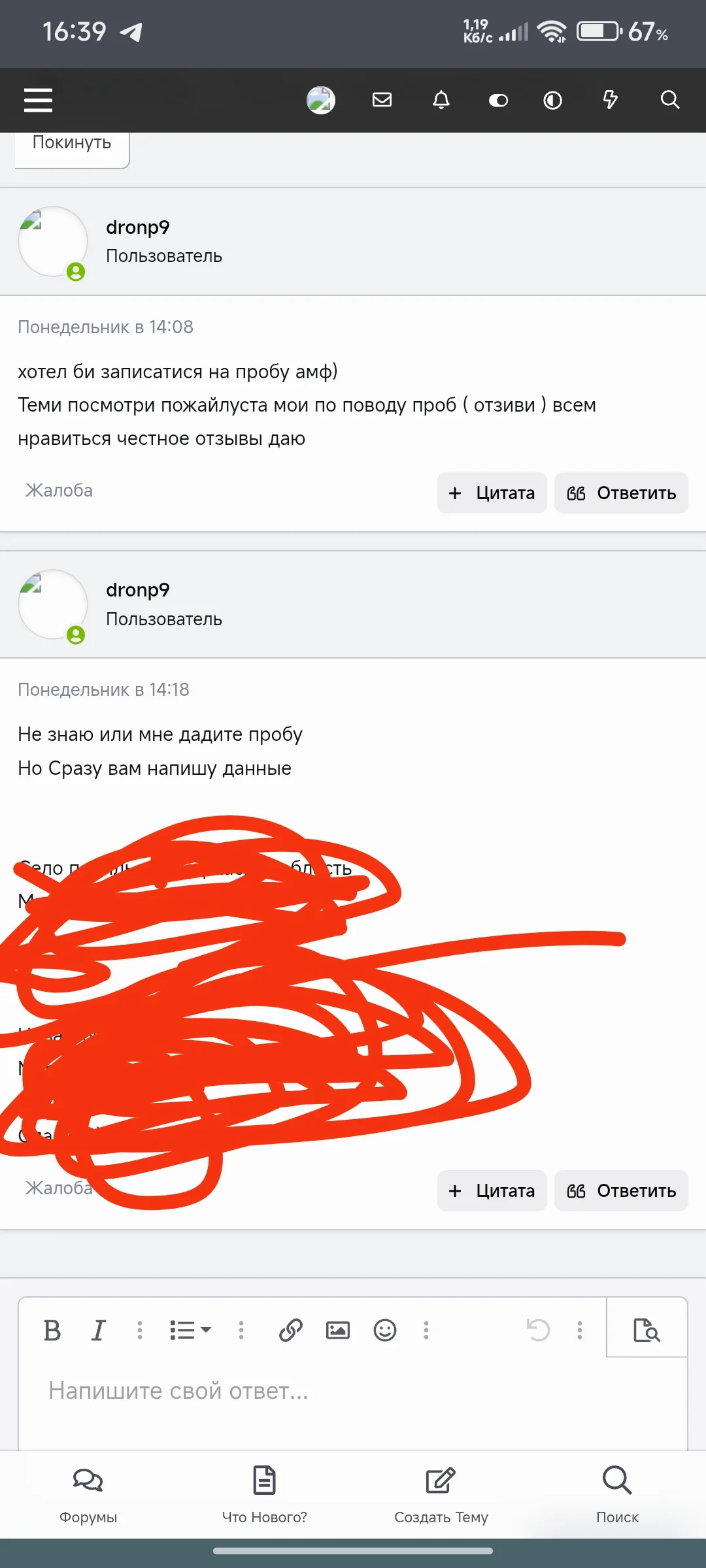Screen dimensions: 706x1568
Task: Expand the list formatting dropdown
Action: (x=190, y=1330)
